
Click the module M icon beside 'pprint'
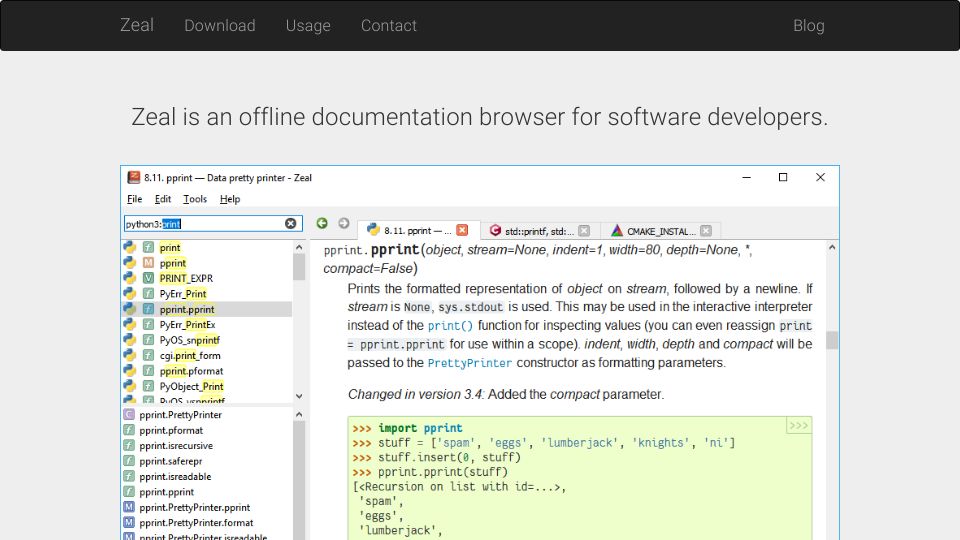point(148,263)
